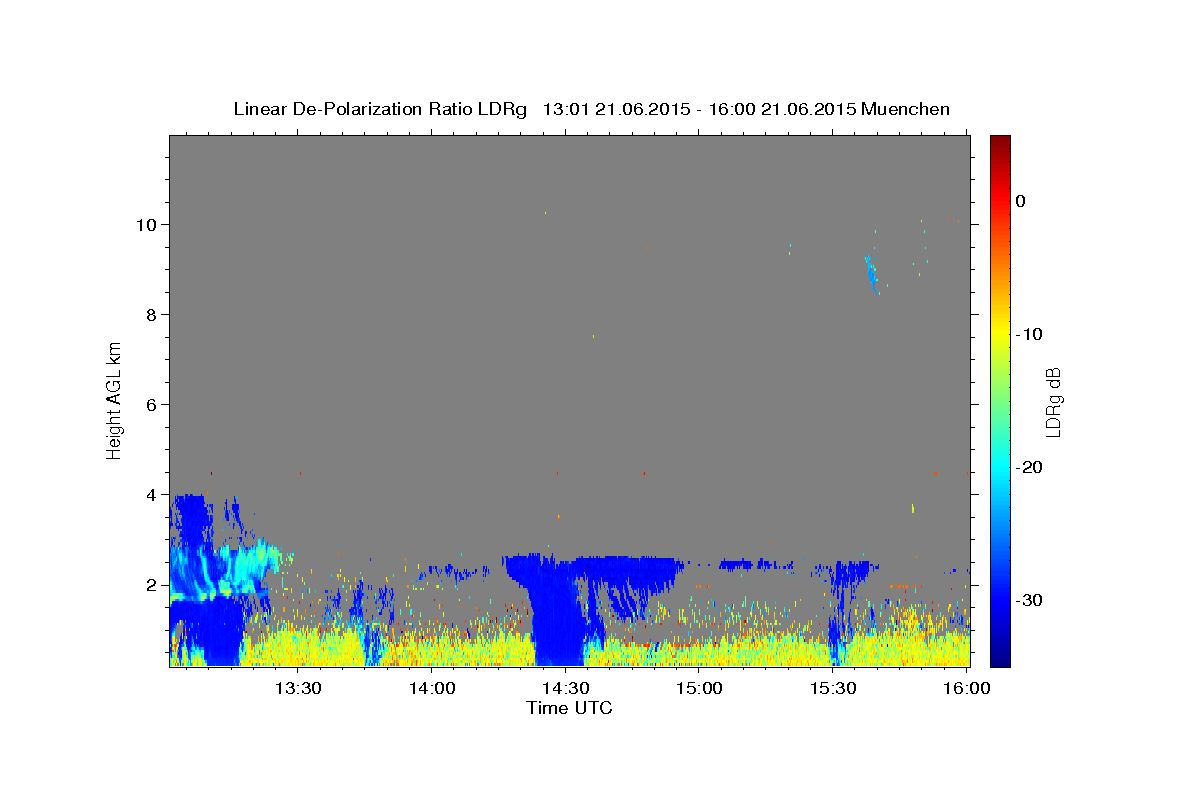Viewport: 1200px width, 800px height.
Task: Click the height tick label 10
Action: point(146,224)
